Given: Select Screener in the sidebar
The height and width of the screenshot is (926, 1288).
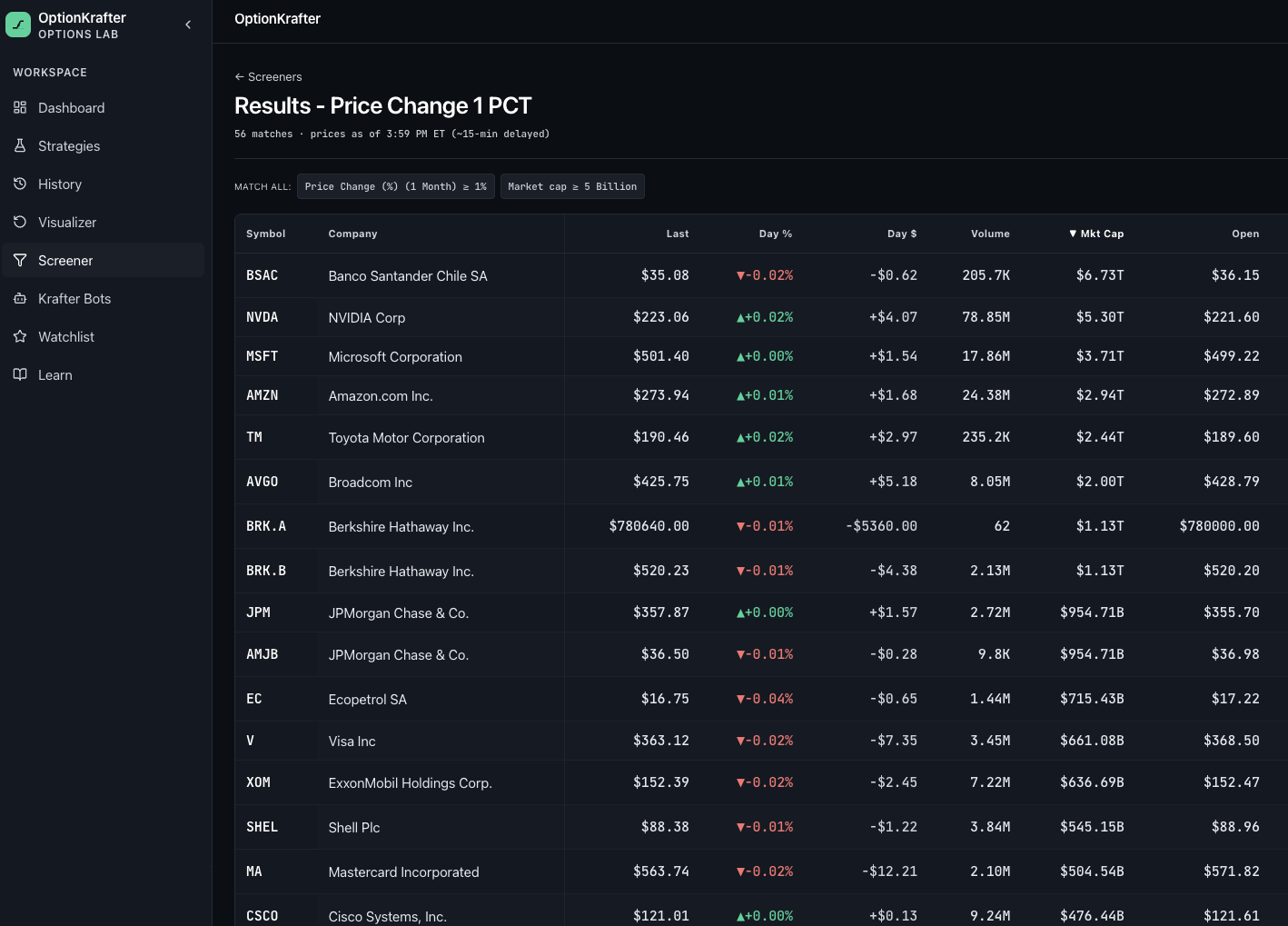Looking at the screenshot, I should (104, 260).
